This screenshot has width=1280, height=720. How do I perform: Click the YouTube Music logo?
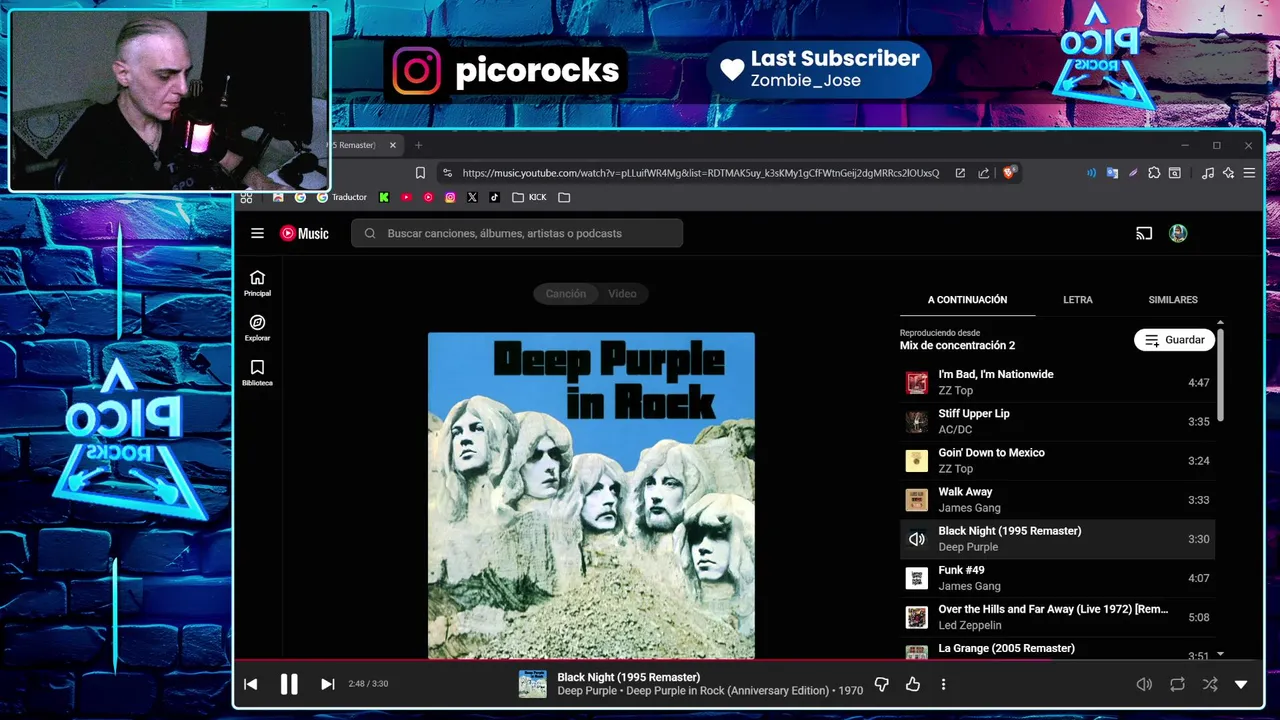304,233
